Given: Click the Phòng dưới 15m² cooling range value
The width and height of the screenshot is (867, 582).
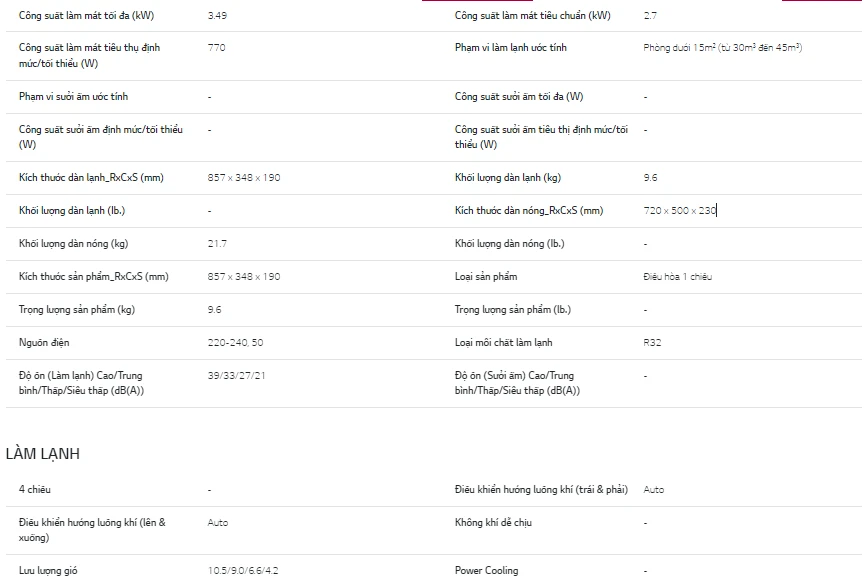Looking at the screenshot, I should [722, 48].
